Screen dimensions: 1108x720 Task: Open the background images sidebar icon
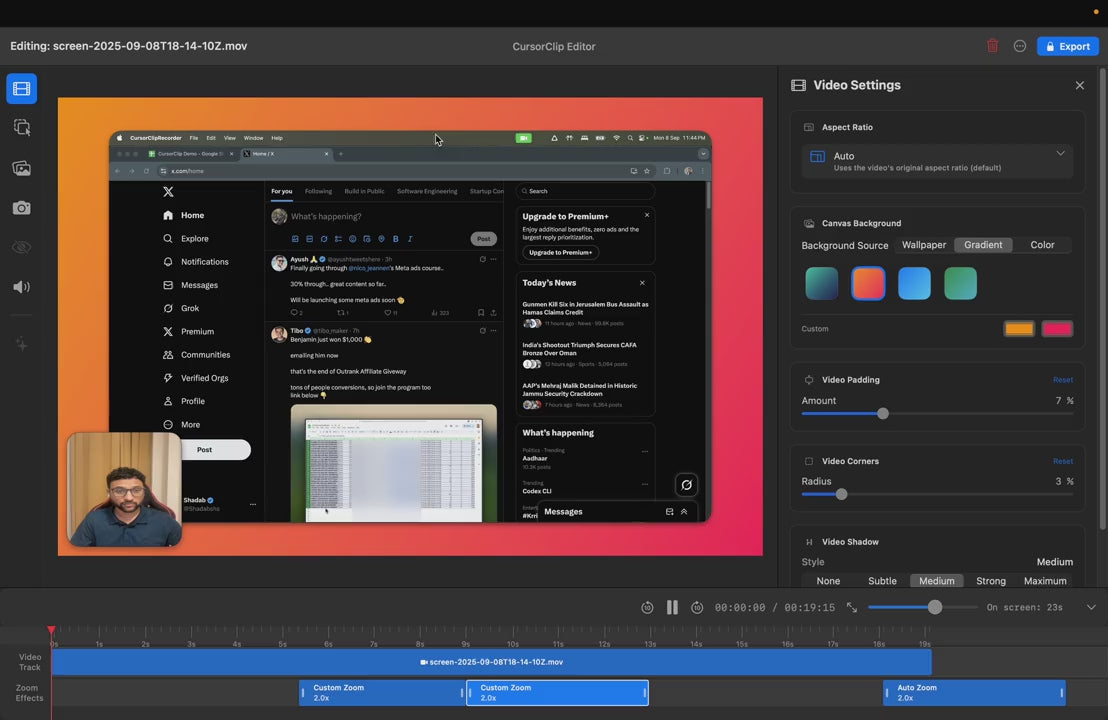pyautogui.click(x=21, y=168)
